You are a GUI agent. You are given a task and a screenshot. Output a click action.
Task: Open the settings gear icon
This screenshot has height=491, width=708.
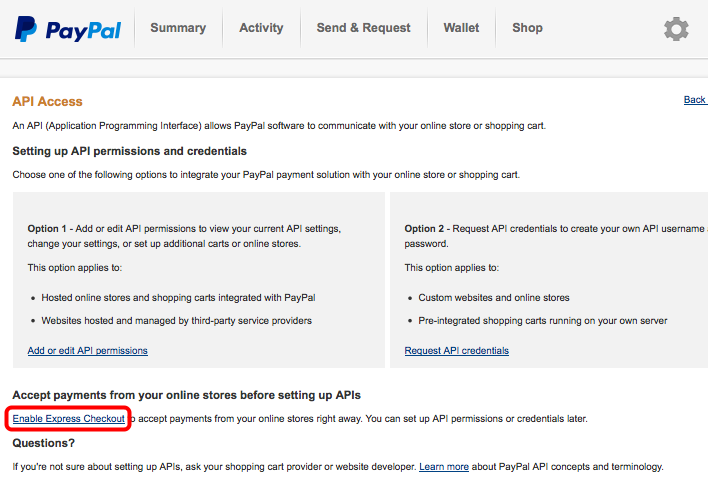pyautogui.click(x=676, y=29)
